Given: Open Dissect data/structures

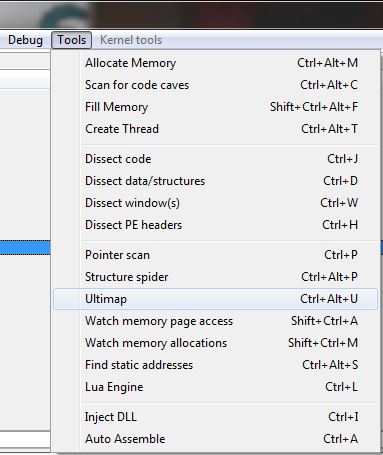Looking at the screenshot, I should pos(215,181).
